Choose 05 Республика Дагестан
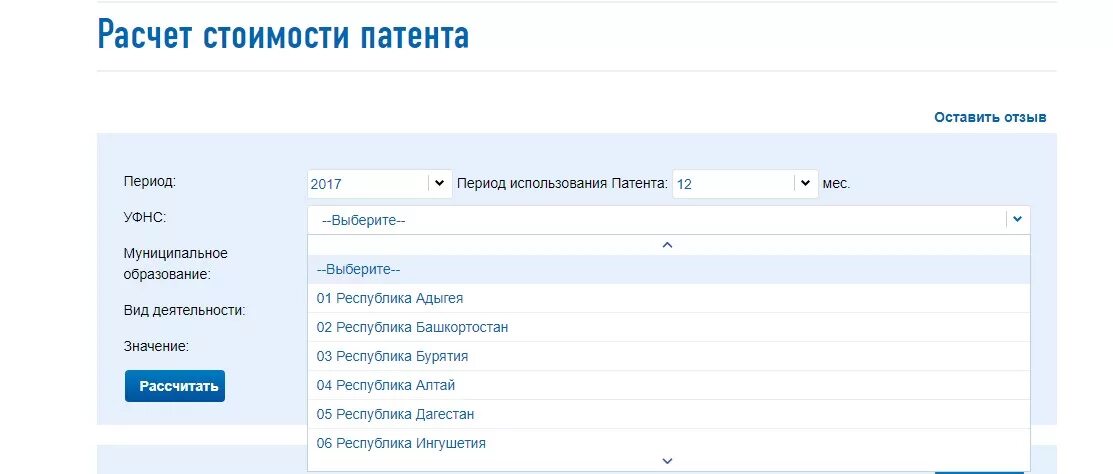The image size is (1113, 474). tap(669, 414)
